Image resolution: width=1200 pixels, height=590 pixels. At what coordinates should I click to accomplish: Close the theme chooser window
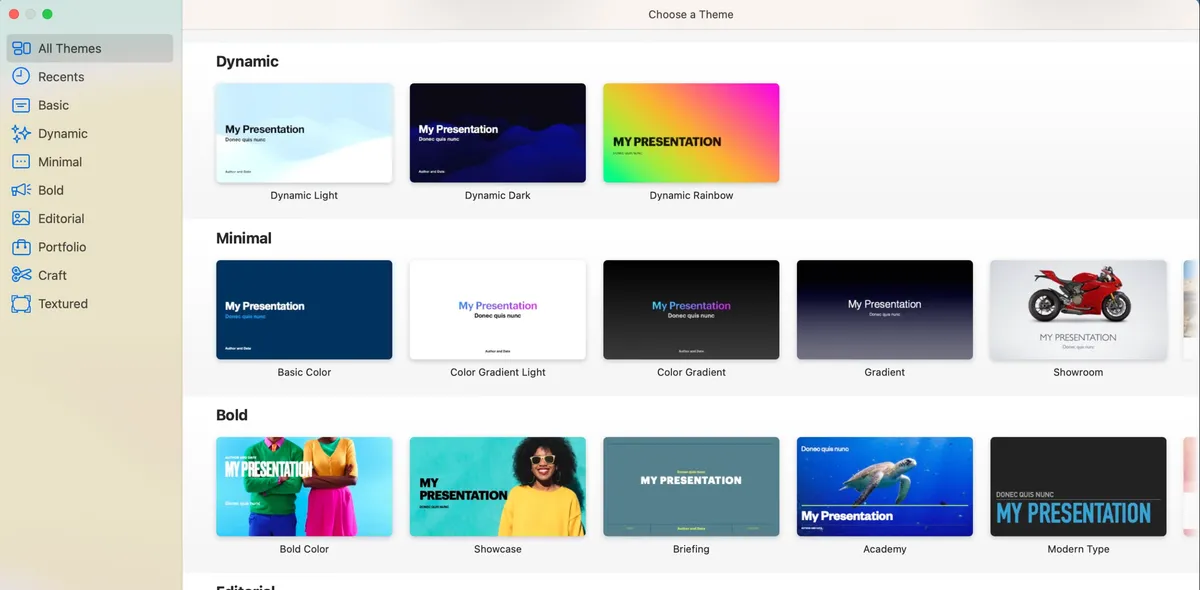[x=14, y=14]
